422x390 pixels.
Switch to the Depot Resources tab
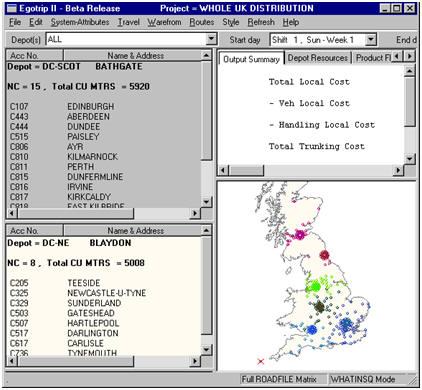318,58
